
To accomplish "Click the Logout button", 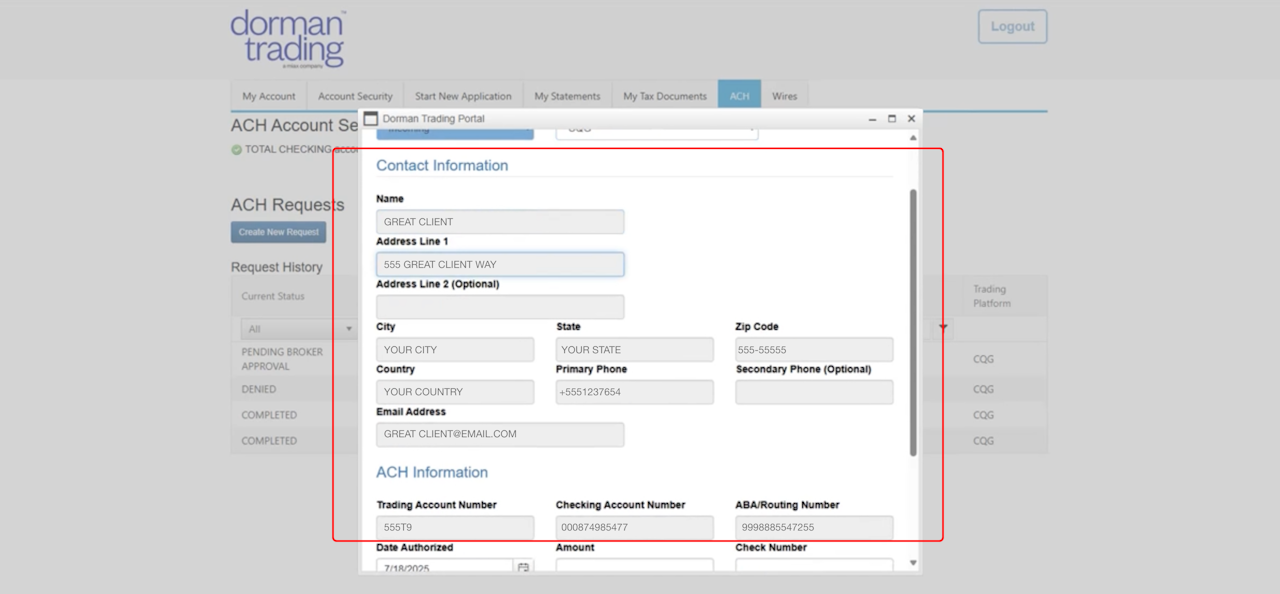I will [1013, 27].
